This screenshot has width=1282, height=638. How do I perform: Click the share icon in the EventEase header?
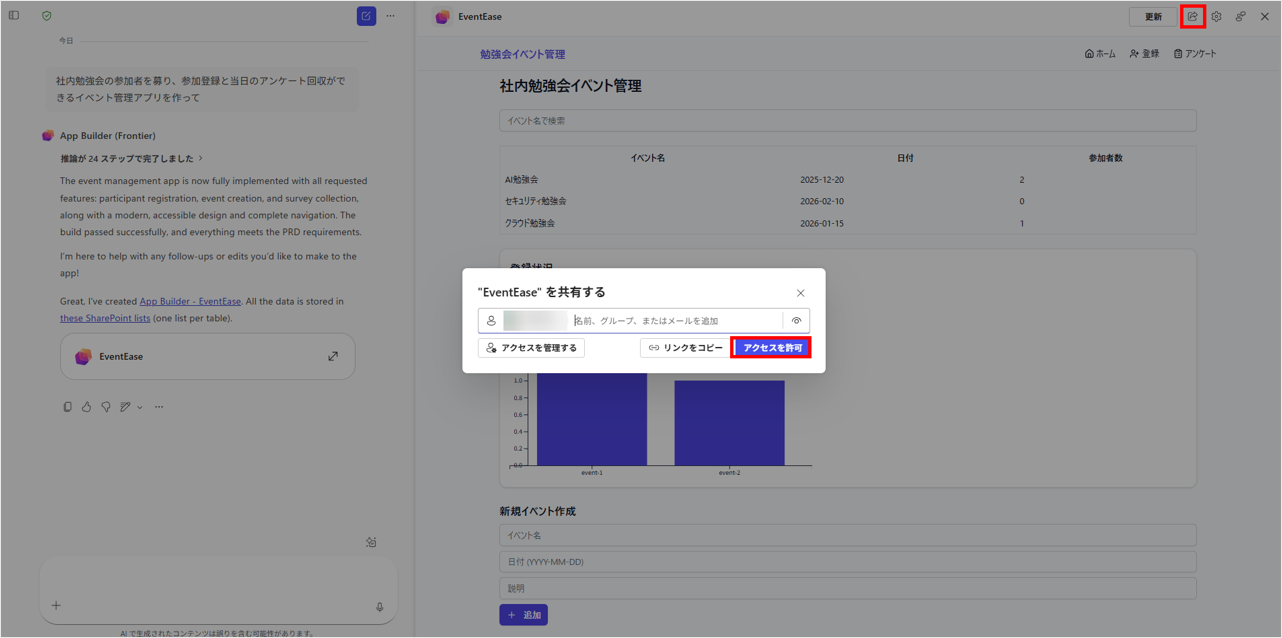[x=1192, y=17]
